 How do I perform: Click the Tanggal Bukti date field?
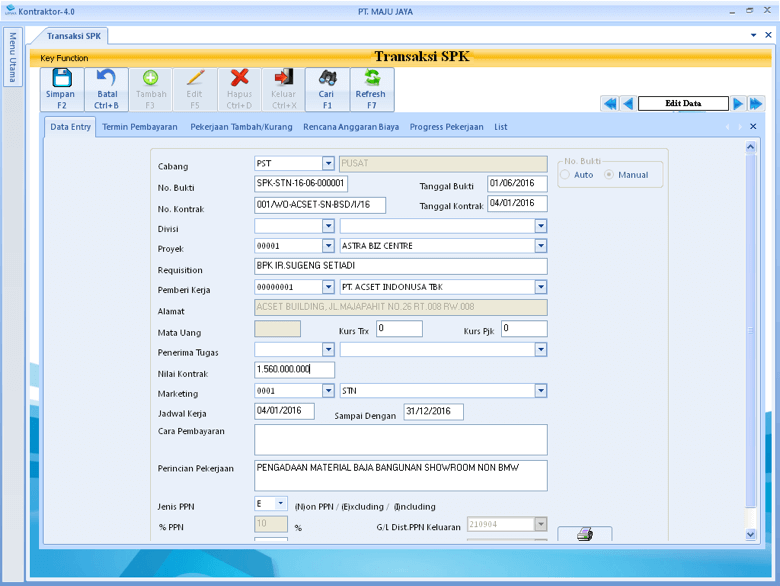point(517,184)
